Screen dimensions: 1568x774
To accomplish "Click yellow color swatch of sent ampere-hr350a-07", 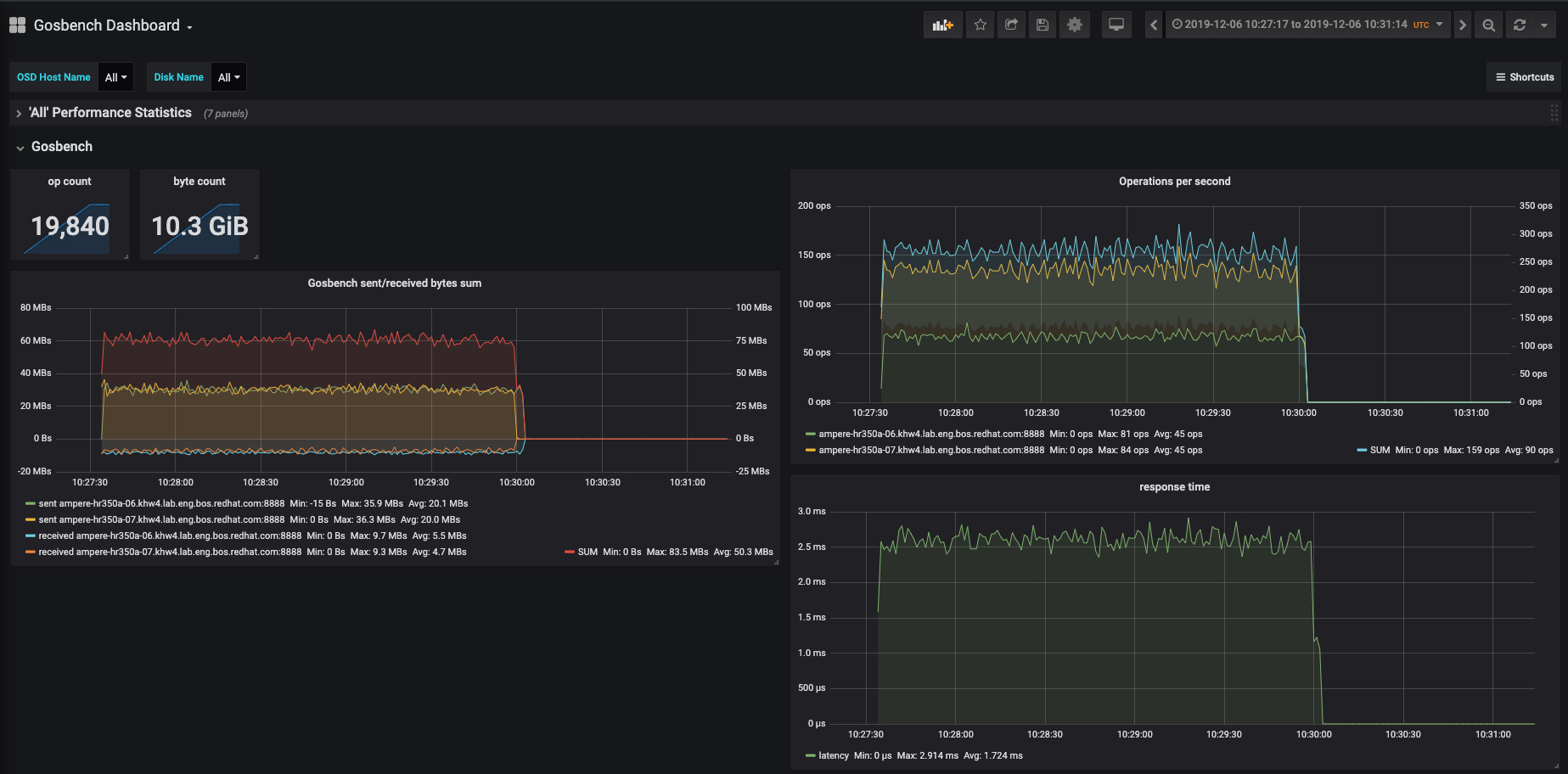I will pyautogui.click(x=30, y=520).
